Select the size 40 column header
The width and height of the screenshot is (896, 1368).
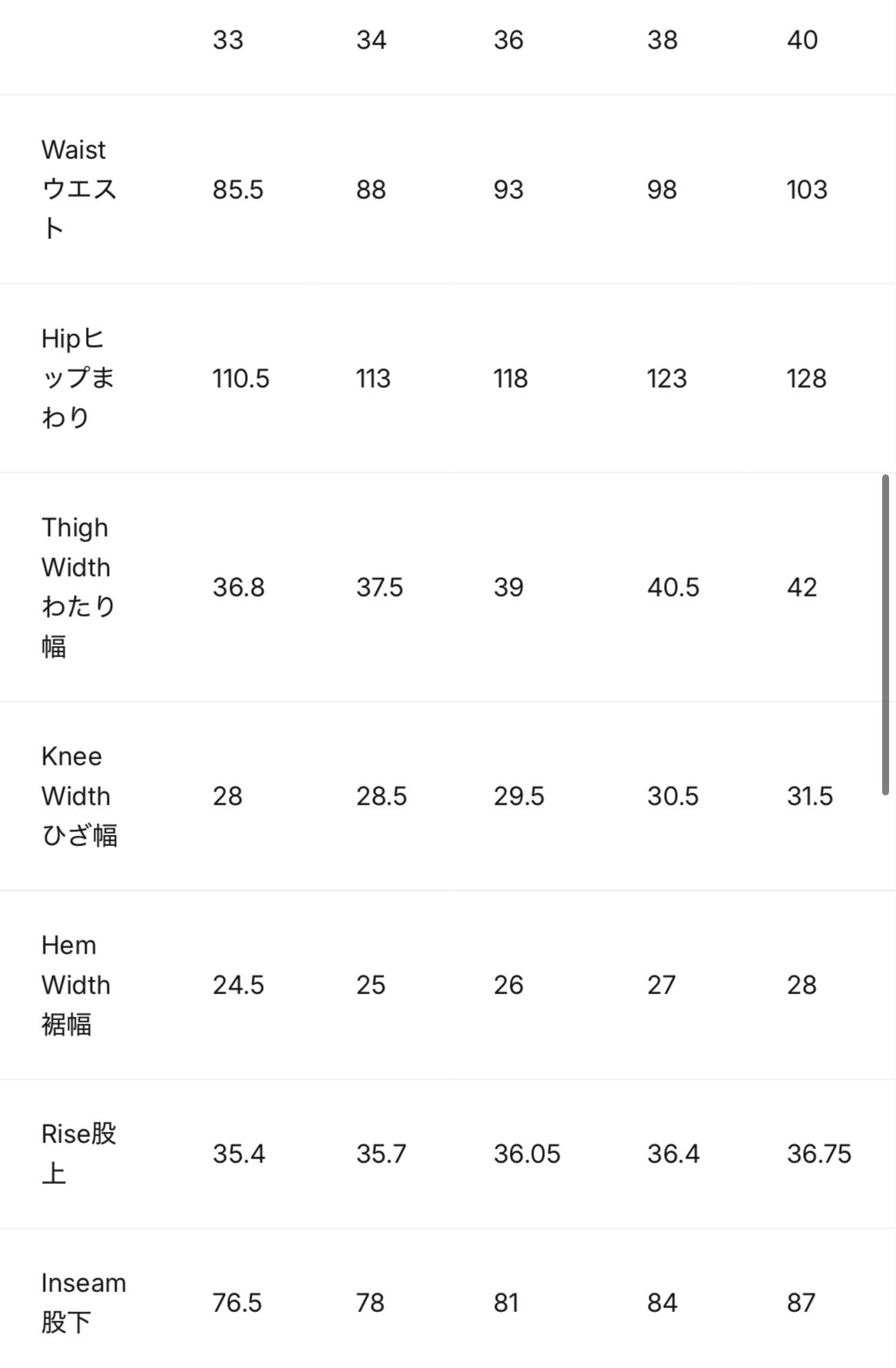pos(802,40)
